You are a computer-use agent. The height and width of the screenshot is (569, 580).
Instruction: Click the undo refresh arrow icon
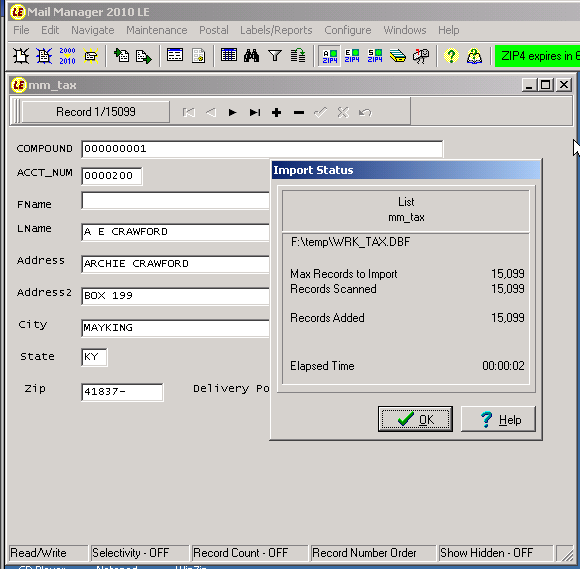[365, 112]
